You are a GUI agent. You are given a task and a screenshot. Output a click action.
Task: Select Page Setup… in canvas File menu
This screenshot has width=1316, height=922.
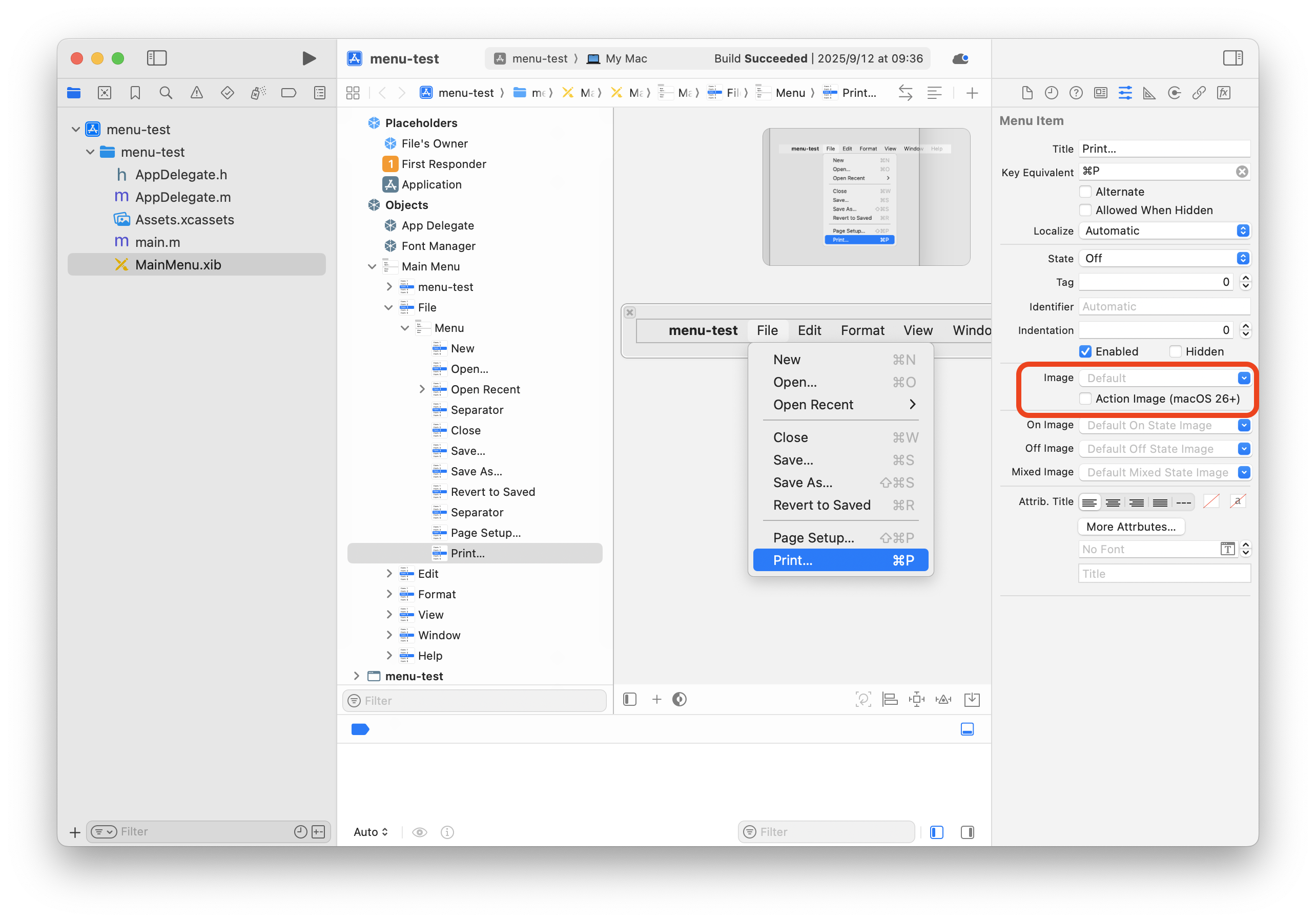[x=841, y=537]
